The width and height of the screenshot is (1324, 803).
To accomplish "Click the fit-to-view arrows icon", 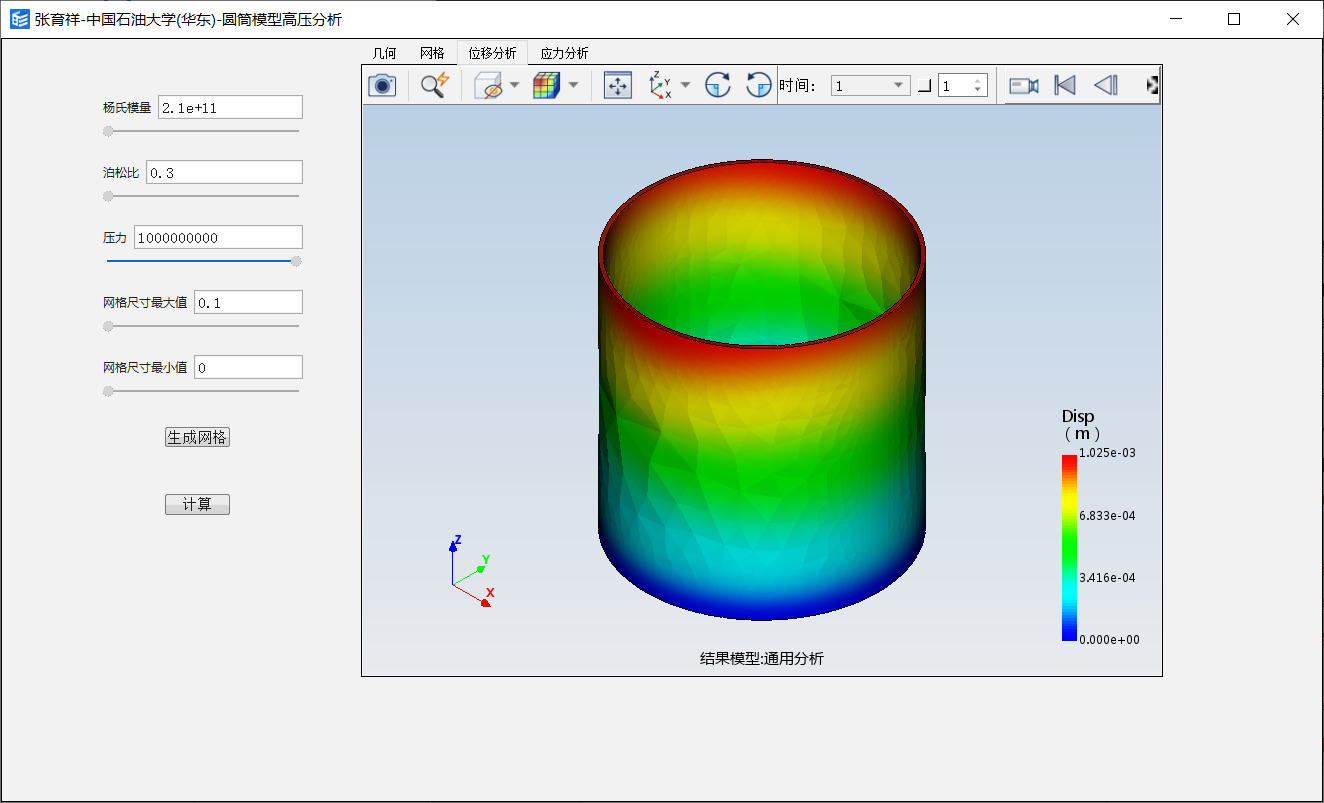I will point(618,86).
